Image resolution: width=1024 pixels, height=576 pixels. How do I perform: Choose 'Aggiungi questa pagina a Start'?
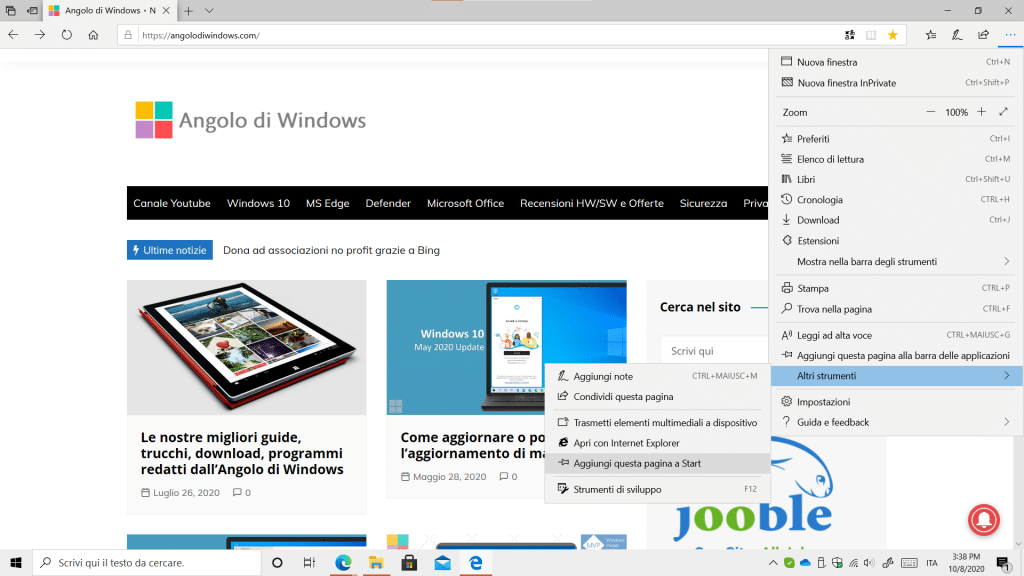(637, 463)
